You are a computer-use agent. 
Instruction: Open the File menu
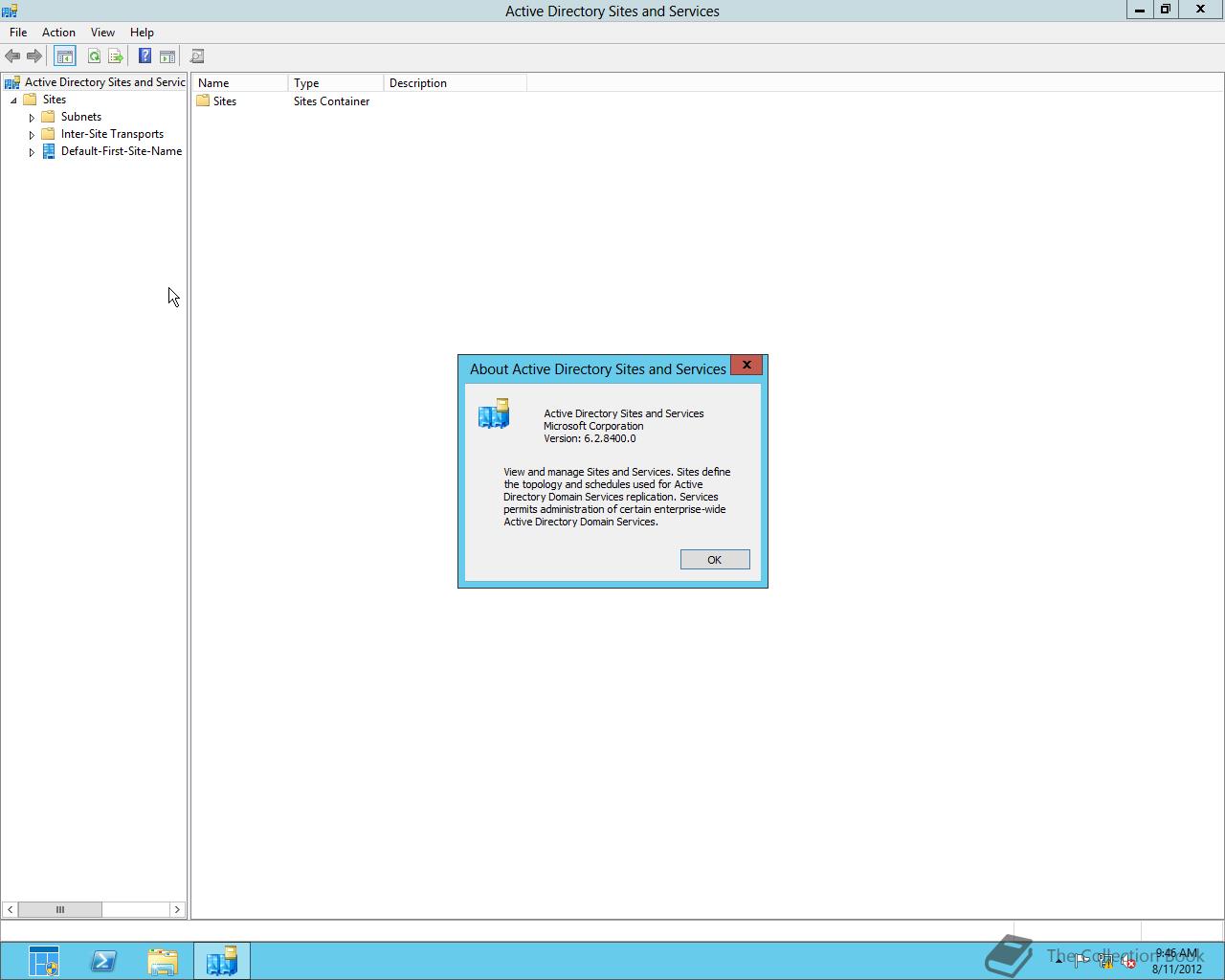[18, 33]
